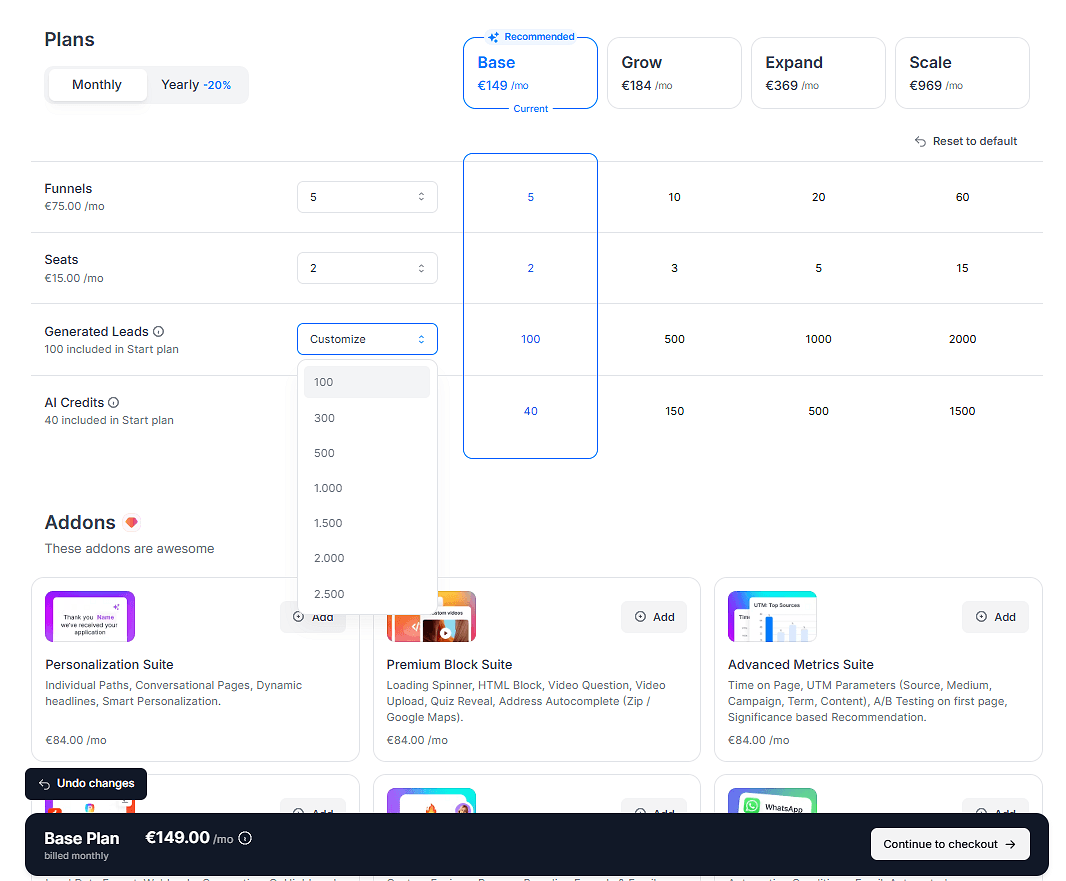The height and width of the screenshot is (881, 1066).
Task: Click the Generated Leads value 500 for Grow
Action: (x=674, y=339)
